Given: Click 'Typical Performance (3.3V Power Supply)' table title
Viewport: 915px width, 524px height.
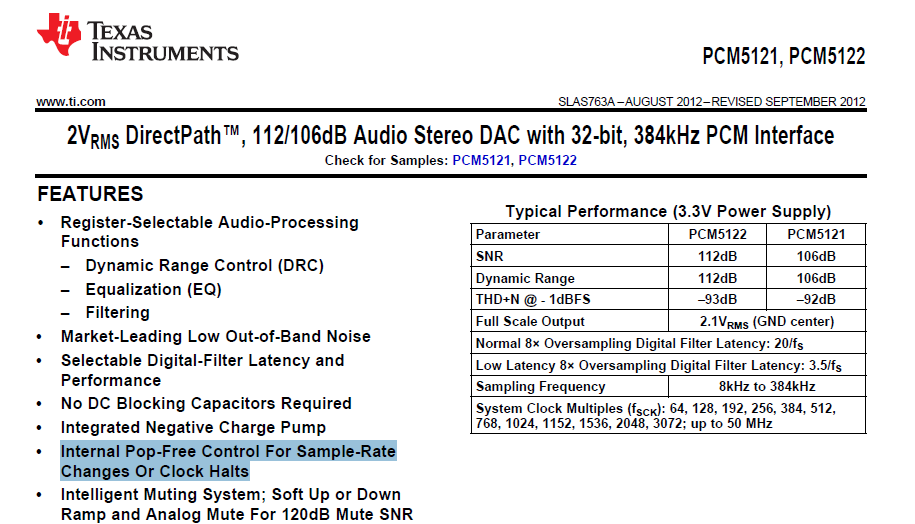Looking at the screenshot, I should 668,211.
